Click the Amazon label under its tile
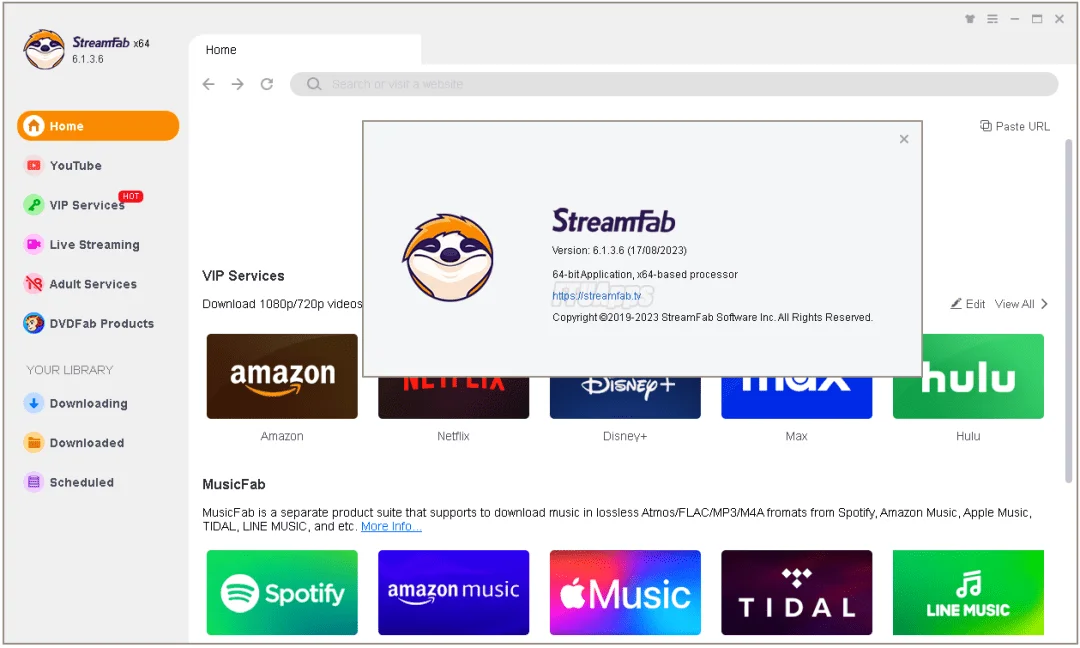The width and height of the screenshot is (1080, 648). pyautogui.click(x=282, y=436)
